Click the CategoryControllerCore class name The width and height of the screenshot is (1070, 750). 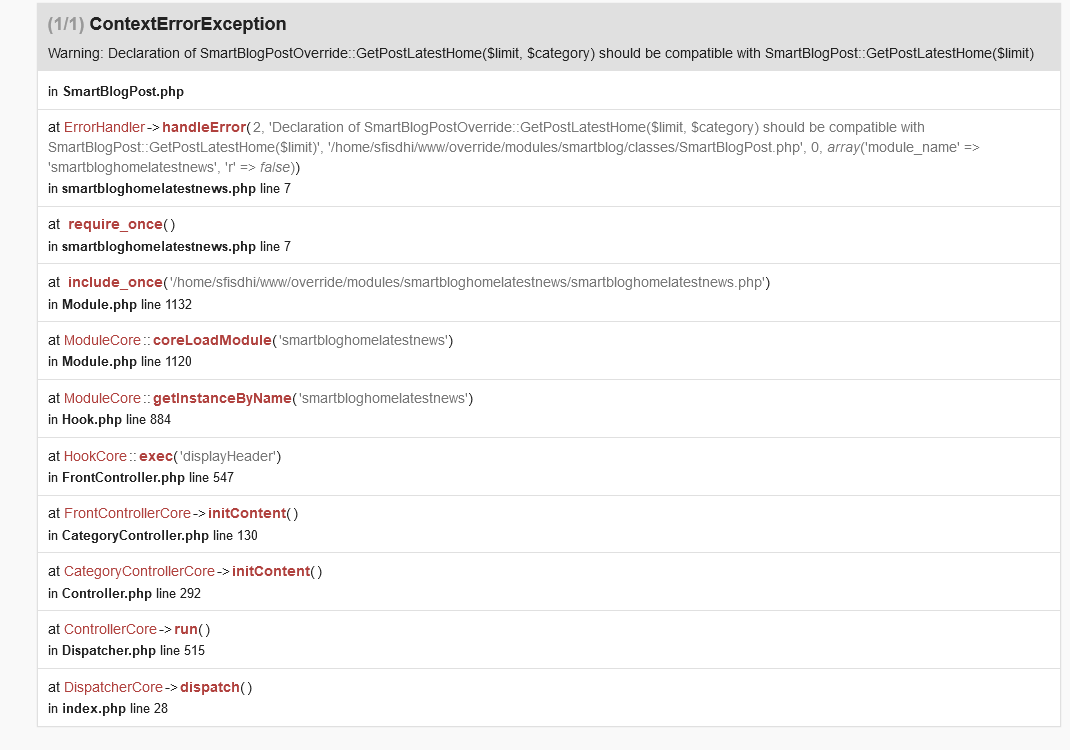[x=139, y=571]
